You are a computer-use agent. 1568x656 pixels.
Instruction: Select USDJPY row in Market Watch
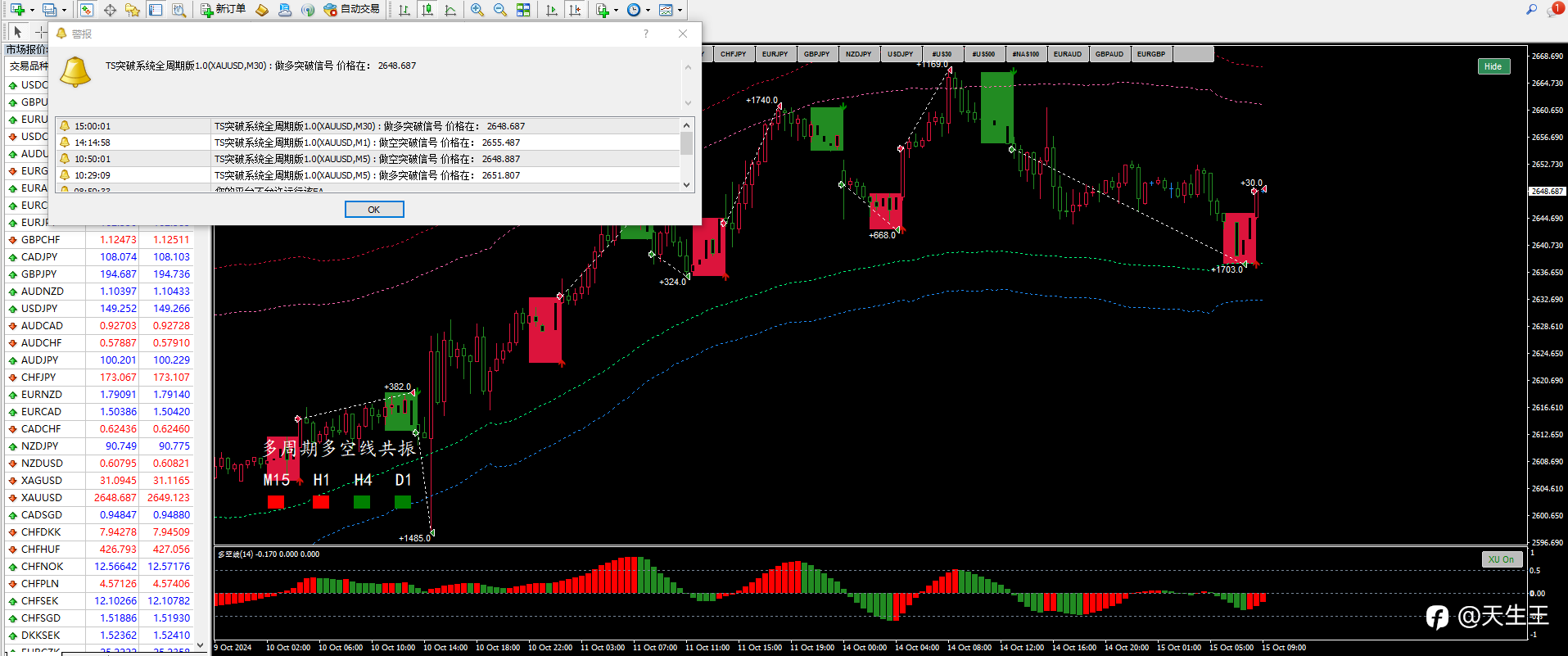99,309
